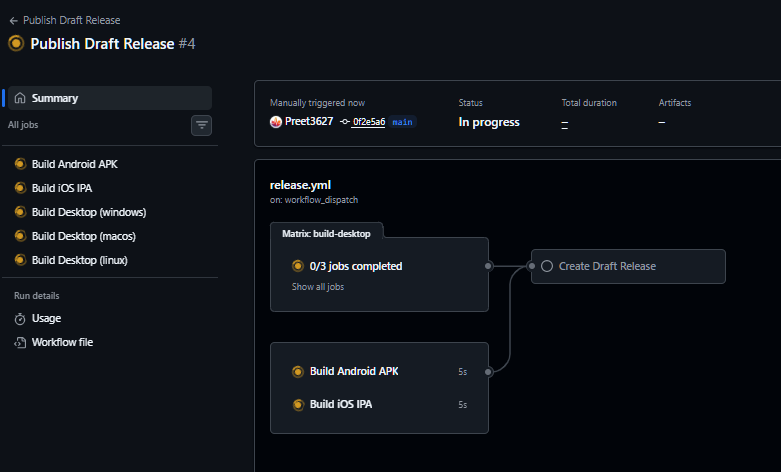Click the release.yml workflow title
Viewport: 781px width, 472px height.
300,185
